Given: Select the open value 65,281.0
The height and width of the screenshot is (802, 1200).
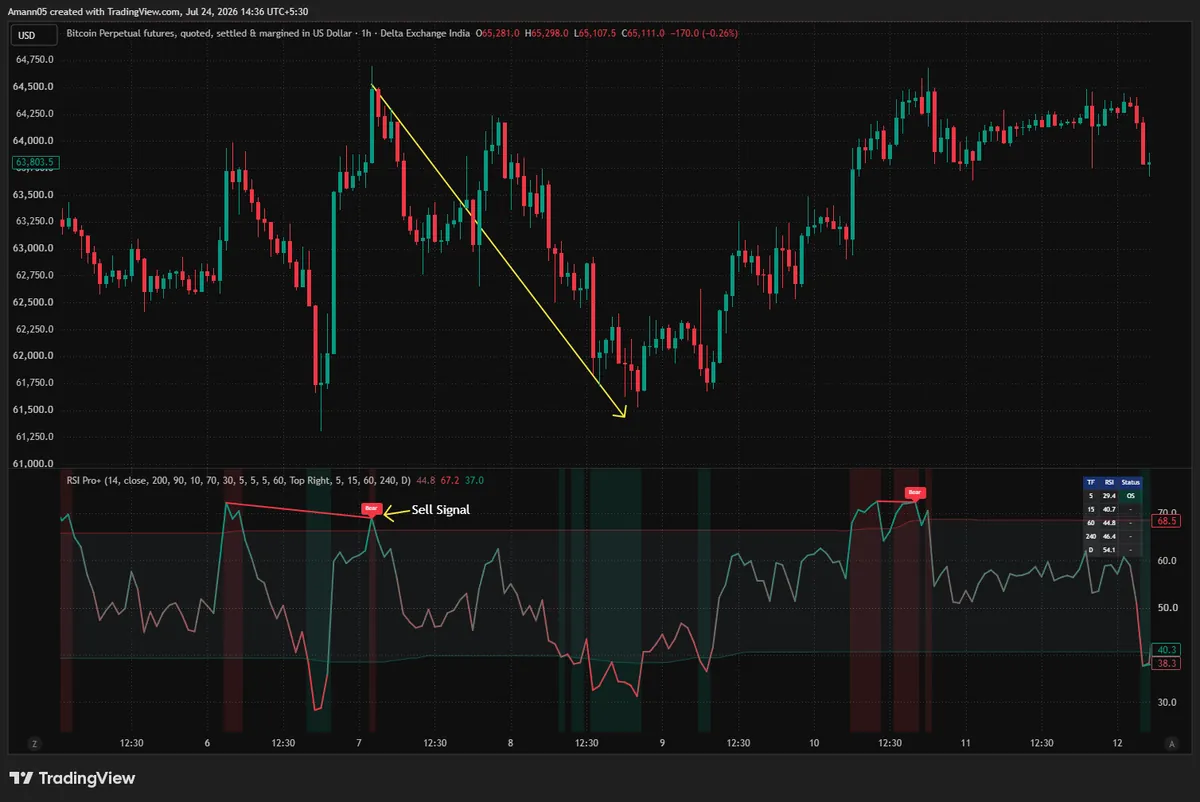Looking at the screenshot, I should coord(500,33).
